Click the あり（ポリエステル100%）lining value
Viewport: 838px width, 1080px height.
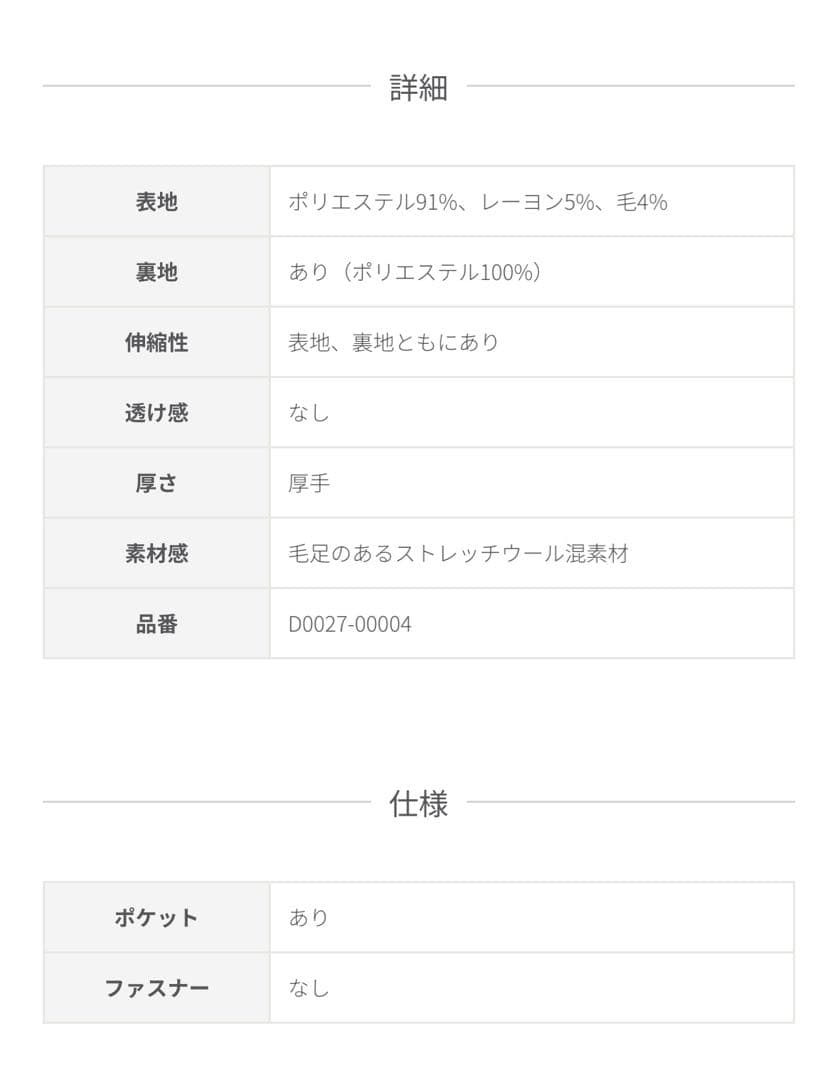point(415,272)
